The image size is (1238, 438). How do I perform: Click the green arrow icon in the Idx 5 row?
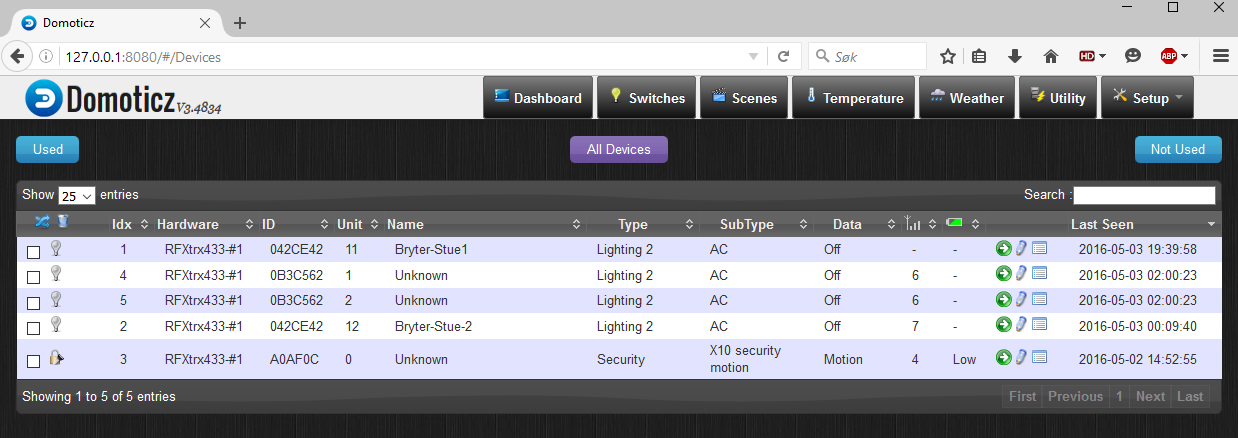[1004, 298]
